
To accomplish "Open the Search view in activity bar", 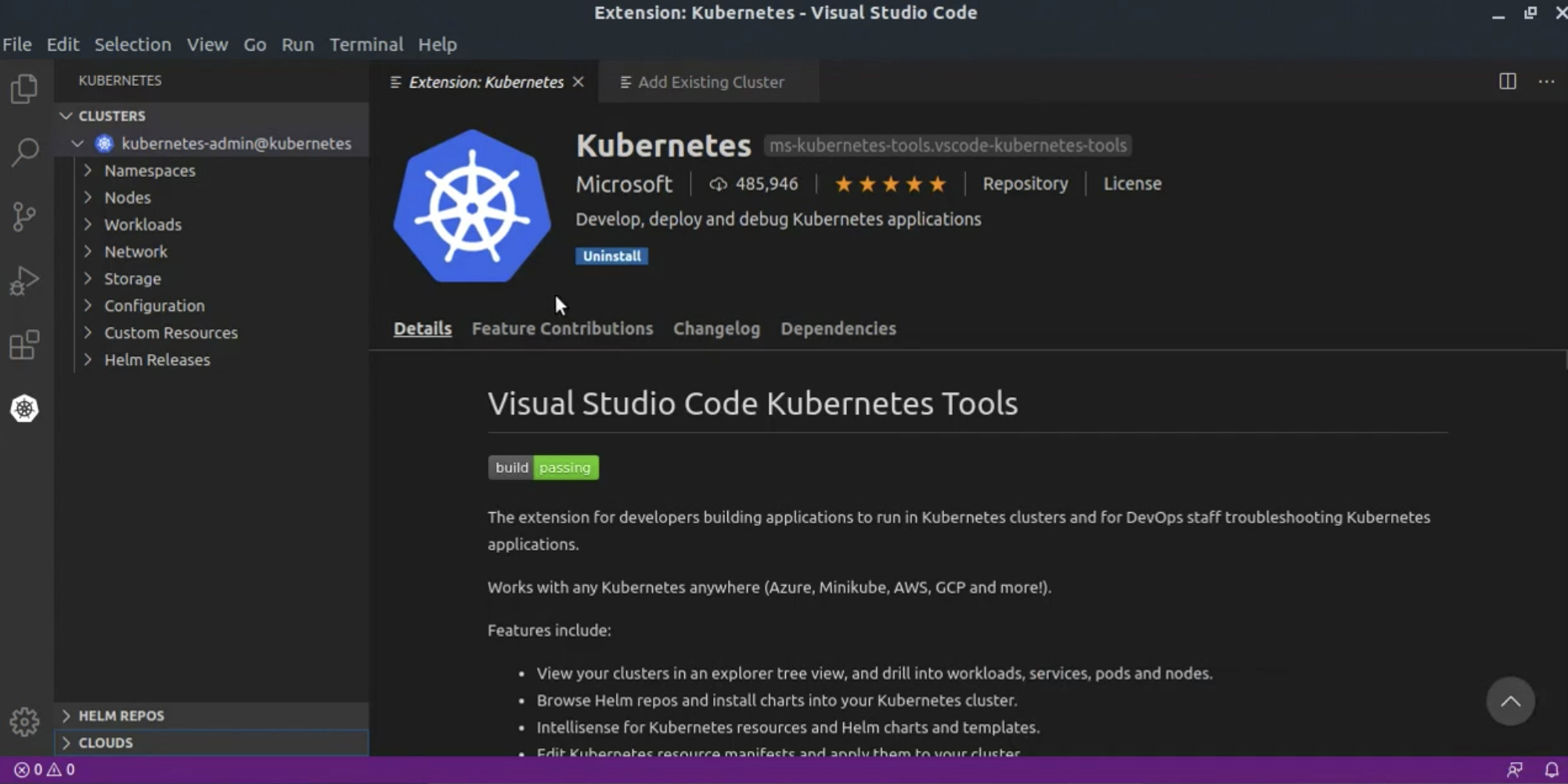I will click(24, 152).
